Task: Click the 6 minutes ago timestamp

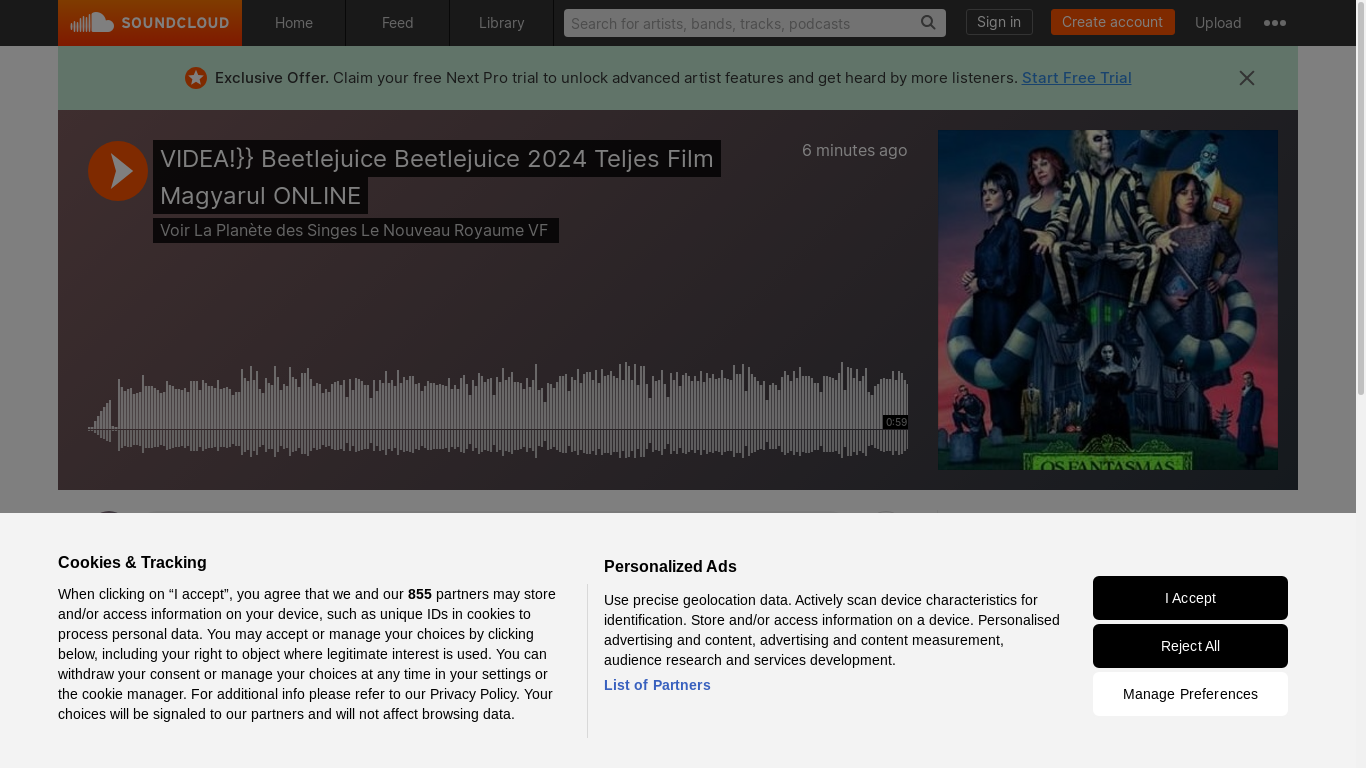Action: 855,150
